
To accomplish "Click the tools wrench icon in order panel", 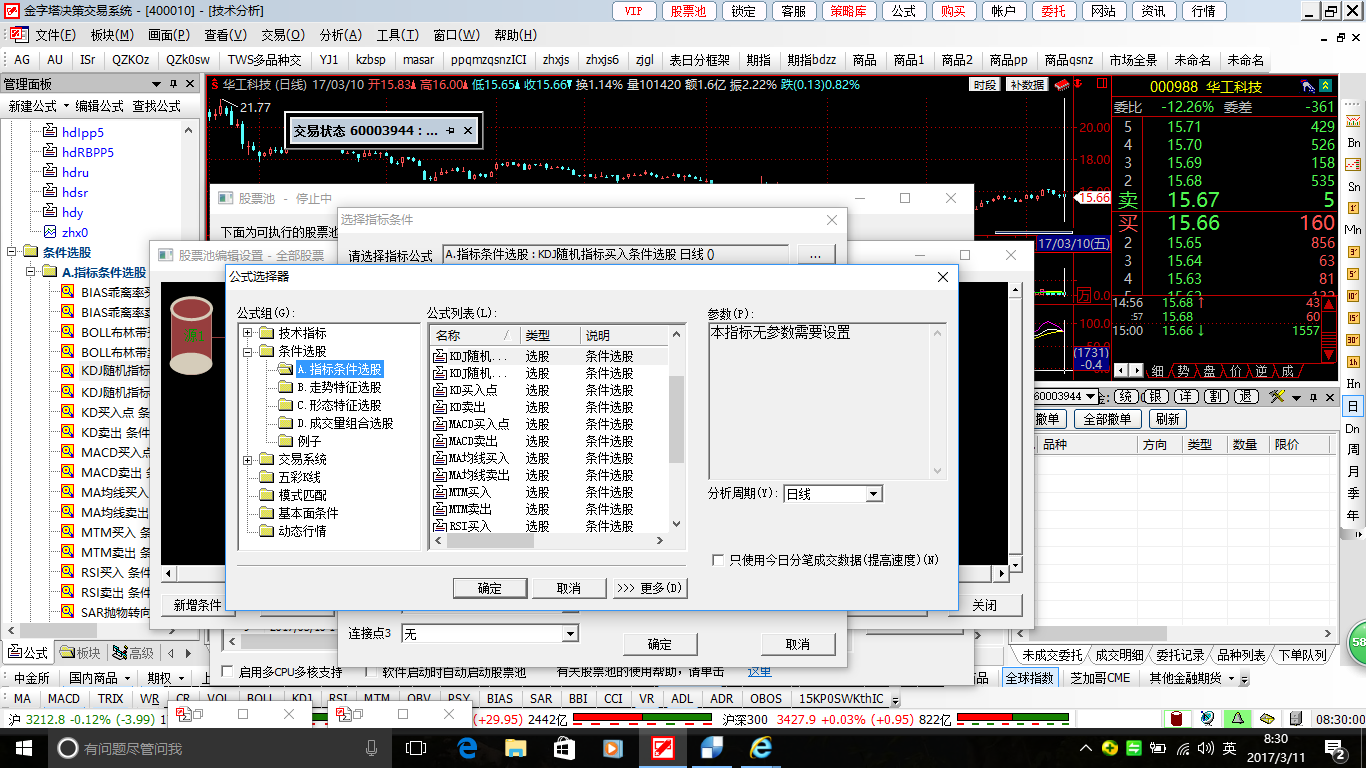I will [x=1277, y=396].
